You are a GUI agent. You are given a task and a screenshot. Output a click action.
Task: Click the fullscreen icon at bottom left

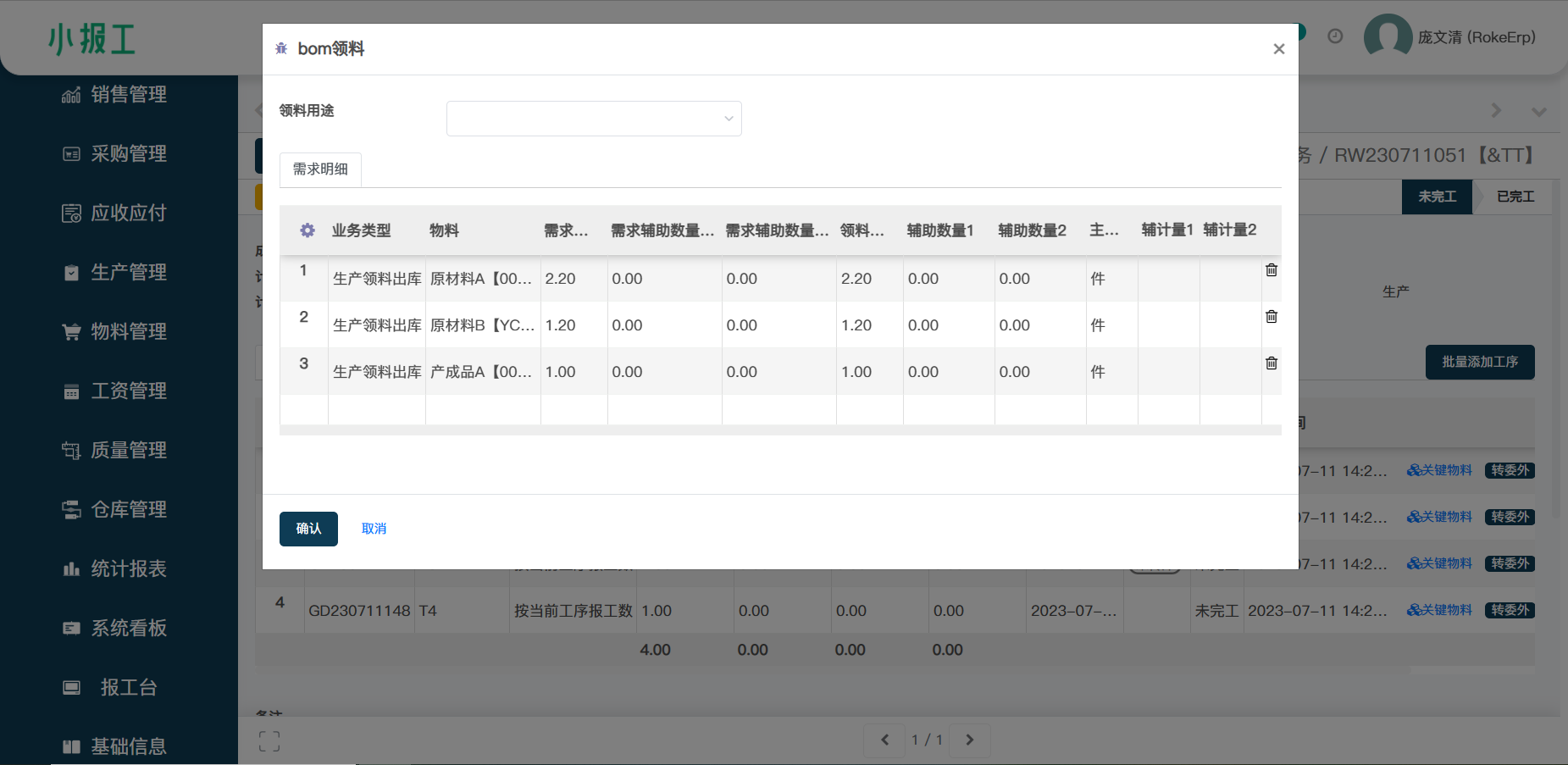pyautogui.click(x=269, y=741)
